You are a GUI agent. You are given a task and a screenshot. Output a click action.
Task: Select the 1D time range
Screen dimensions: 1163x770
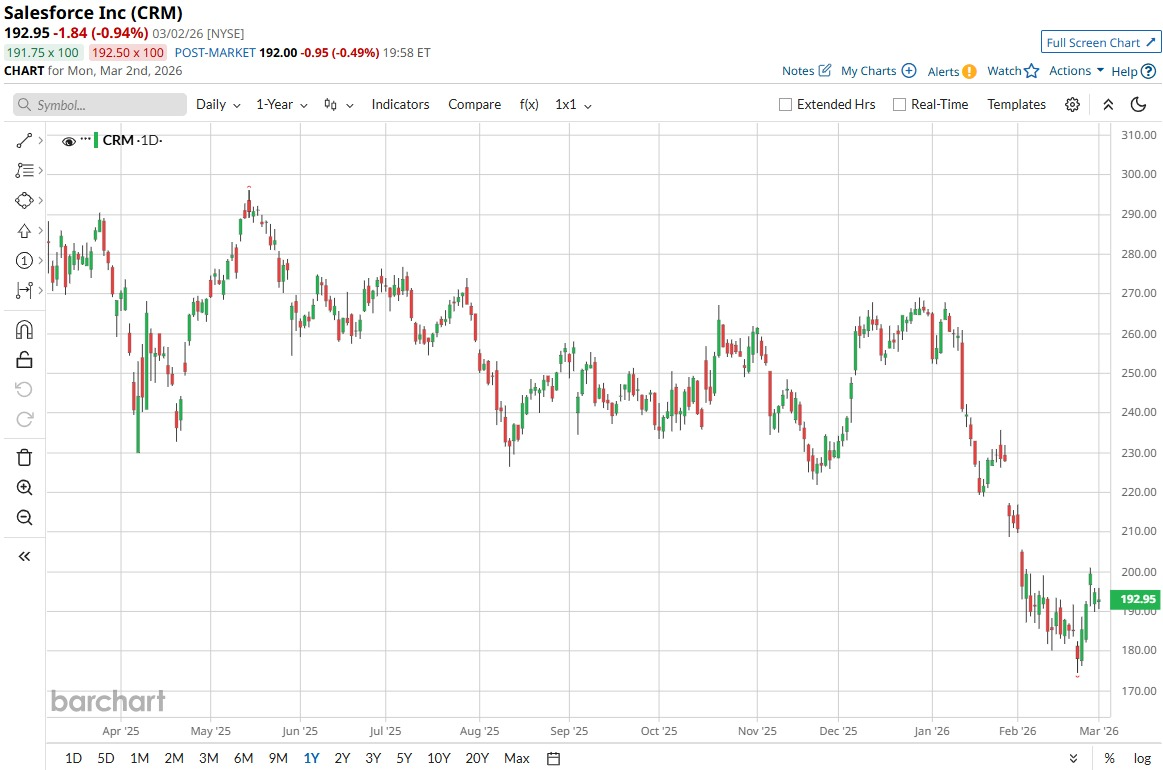point(73,758)
